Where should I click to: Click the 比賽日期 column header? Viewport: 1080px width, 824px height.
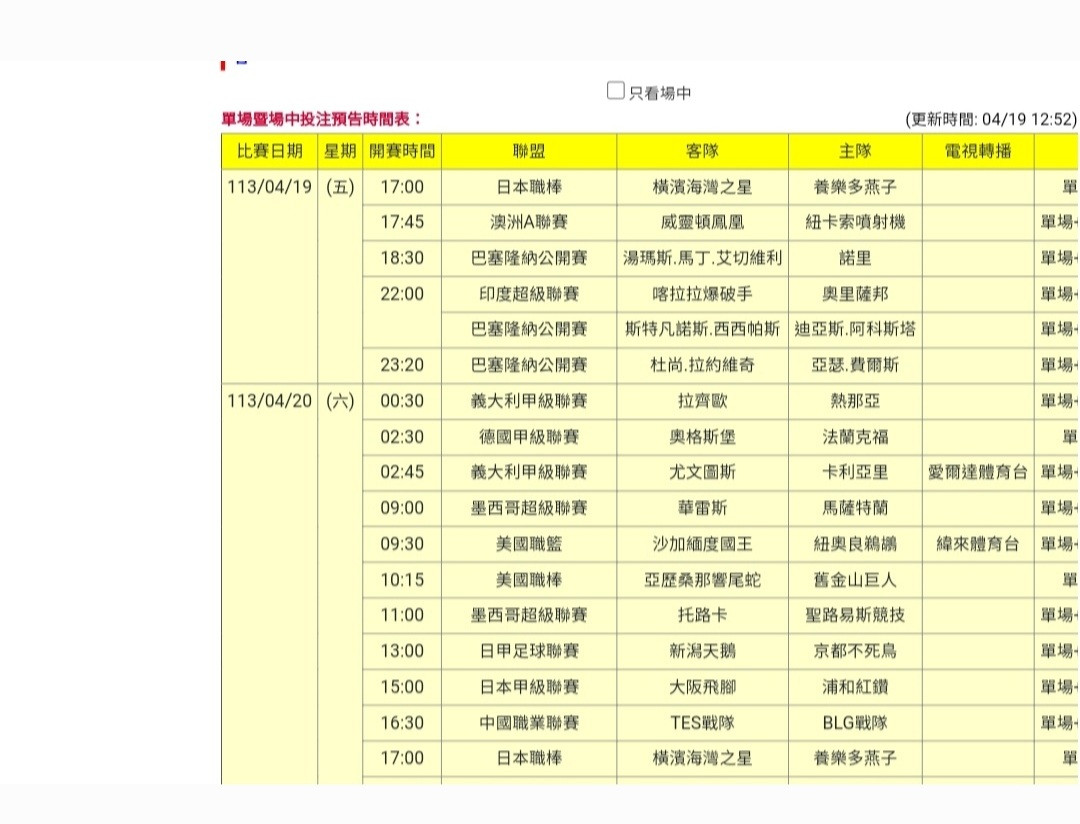pos(269,152)
